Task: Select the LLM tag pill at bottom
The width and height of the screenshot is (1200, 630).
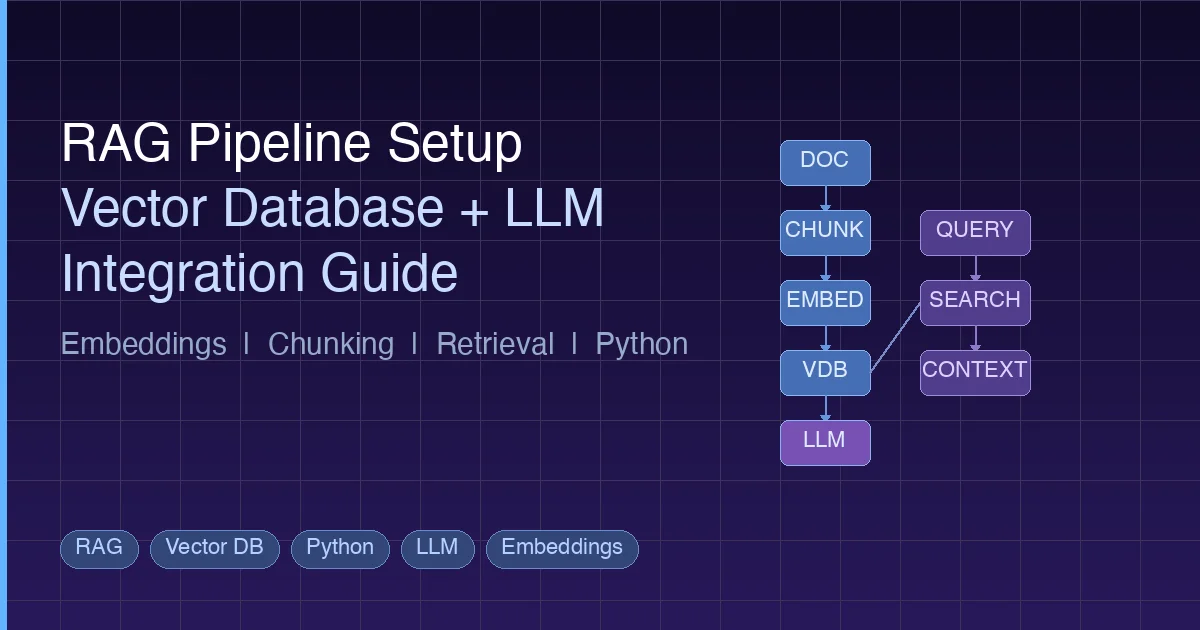Action: [437, 548]
